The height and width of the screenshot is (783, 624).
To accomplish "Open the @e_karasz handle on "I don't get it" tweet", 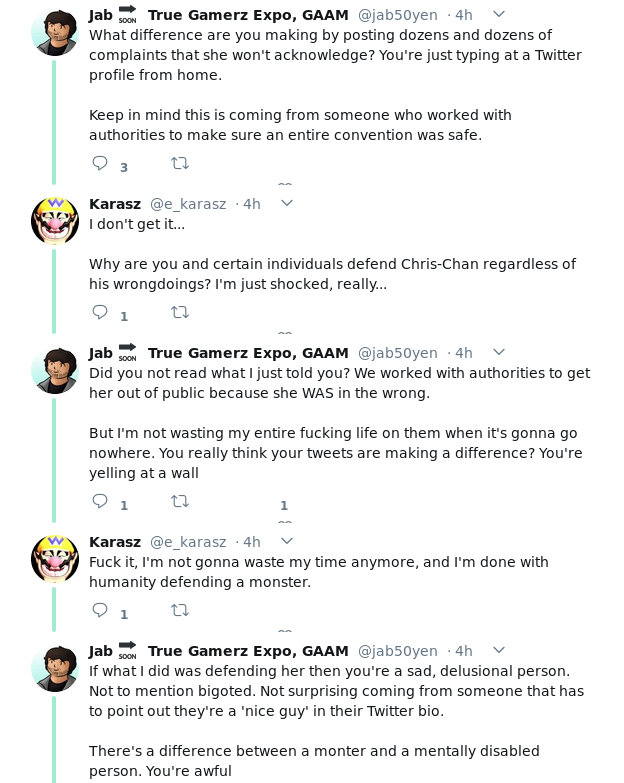I will tap(188, 204).
